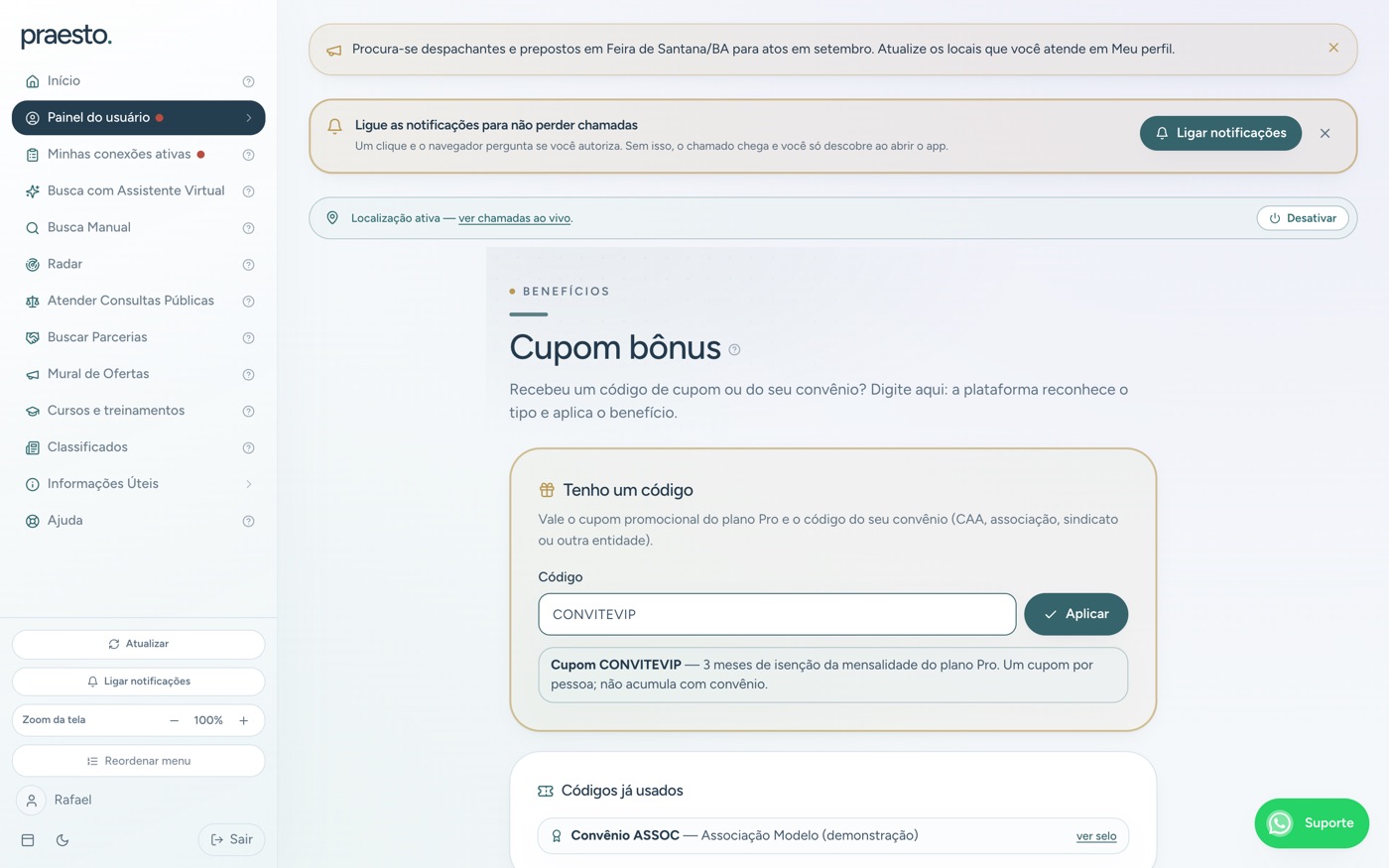Go to Busca com Assistente Virtual
1389x868 pixels.
138,191
